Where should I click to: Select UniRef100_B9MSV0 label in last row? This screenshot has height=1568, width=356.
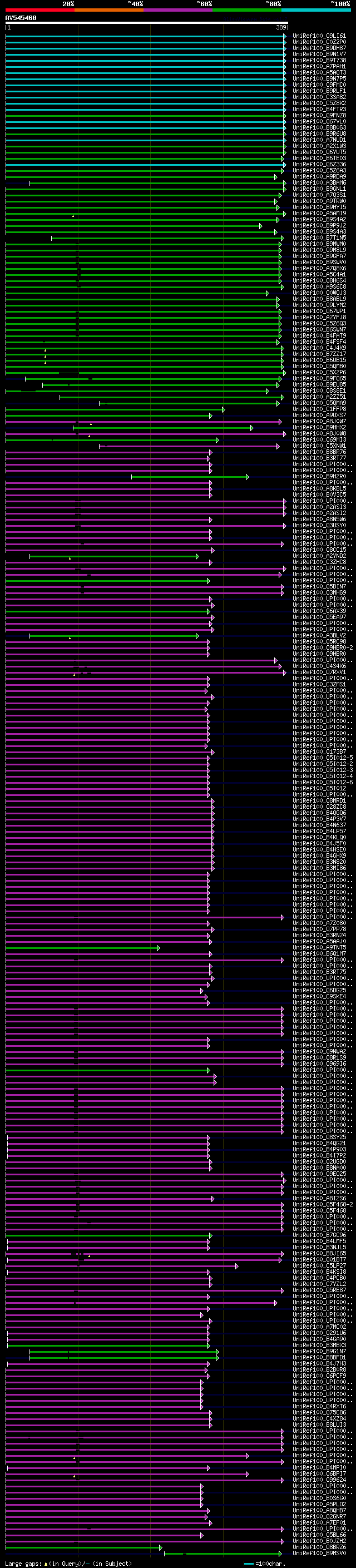(319, 1554)
